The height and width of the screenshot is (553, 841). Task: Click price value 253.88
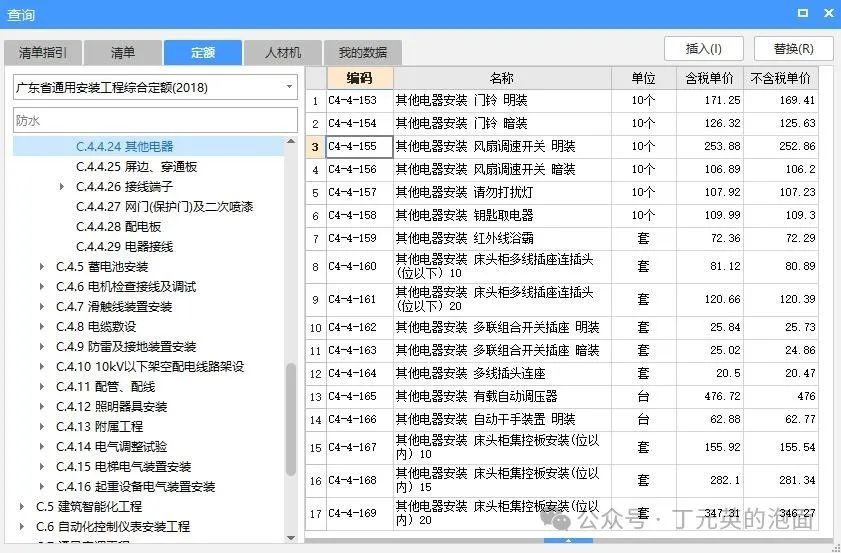pos(722,146)
